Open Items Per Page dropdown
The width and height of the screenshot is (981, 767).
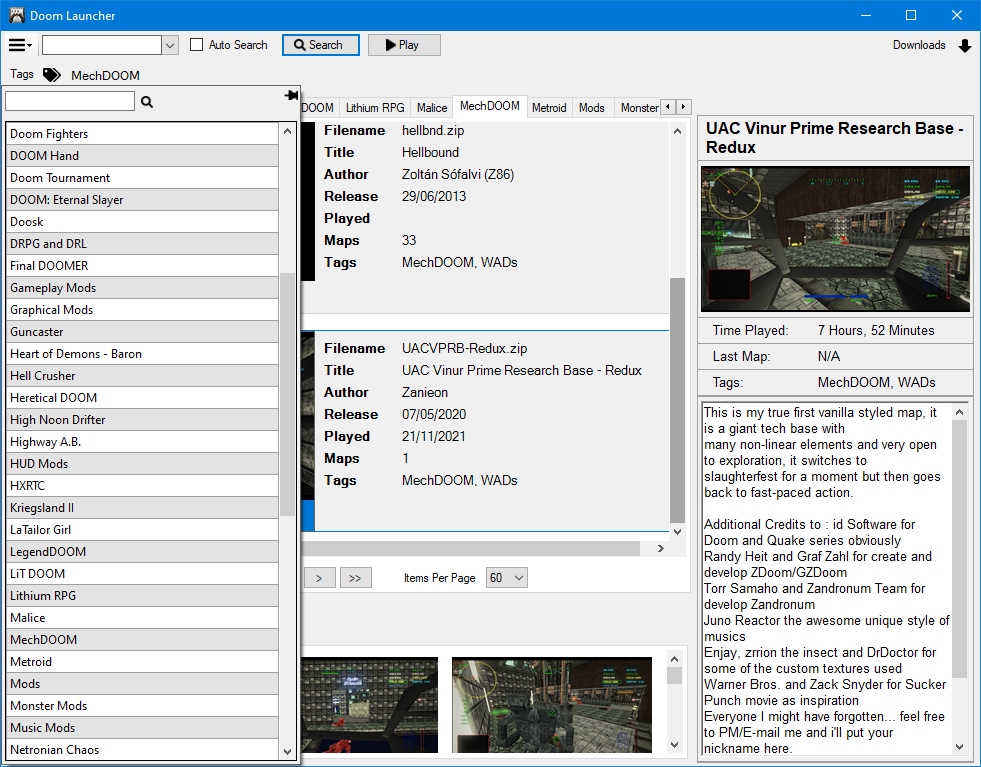(506, 578)
